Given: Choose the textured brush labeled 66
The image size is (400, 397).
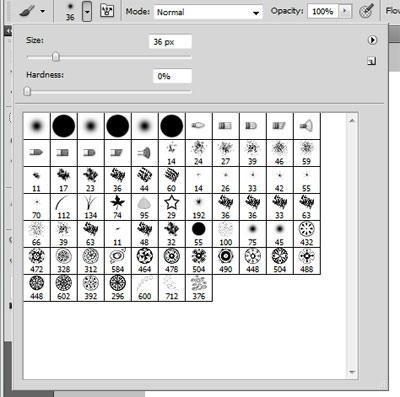Looking at the screenshot, I should pyautogui.click(x=37, y=234).
